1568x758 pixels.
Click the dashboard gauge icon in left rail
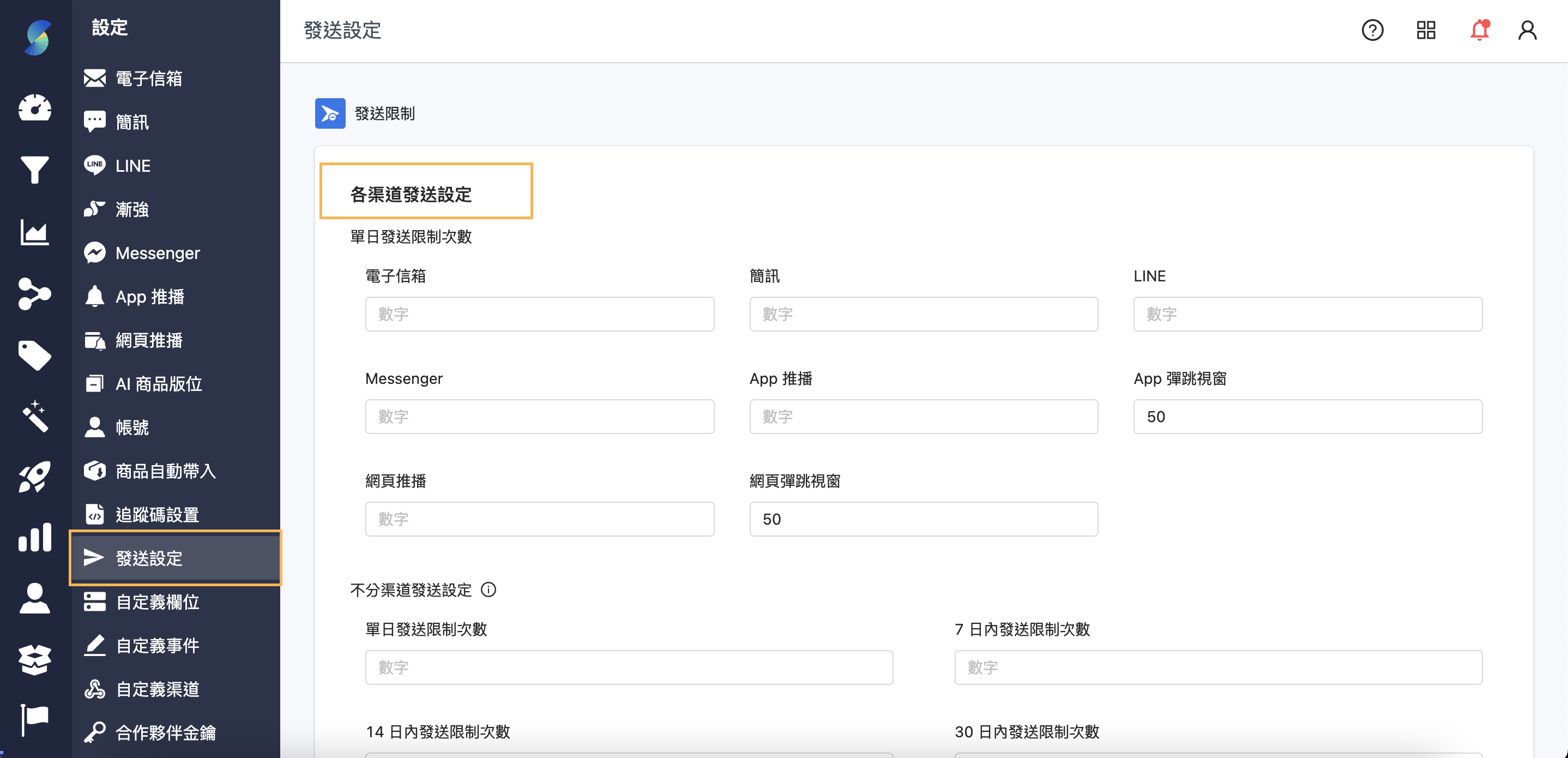click(35, 108)
